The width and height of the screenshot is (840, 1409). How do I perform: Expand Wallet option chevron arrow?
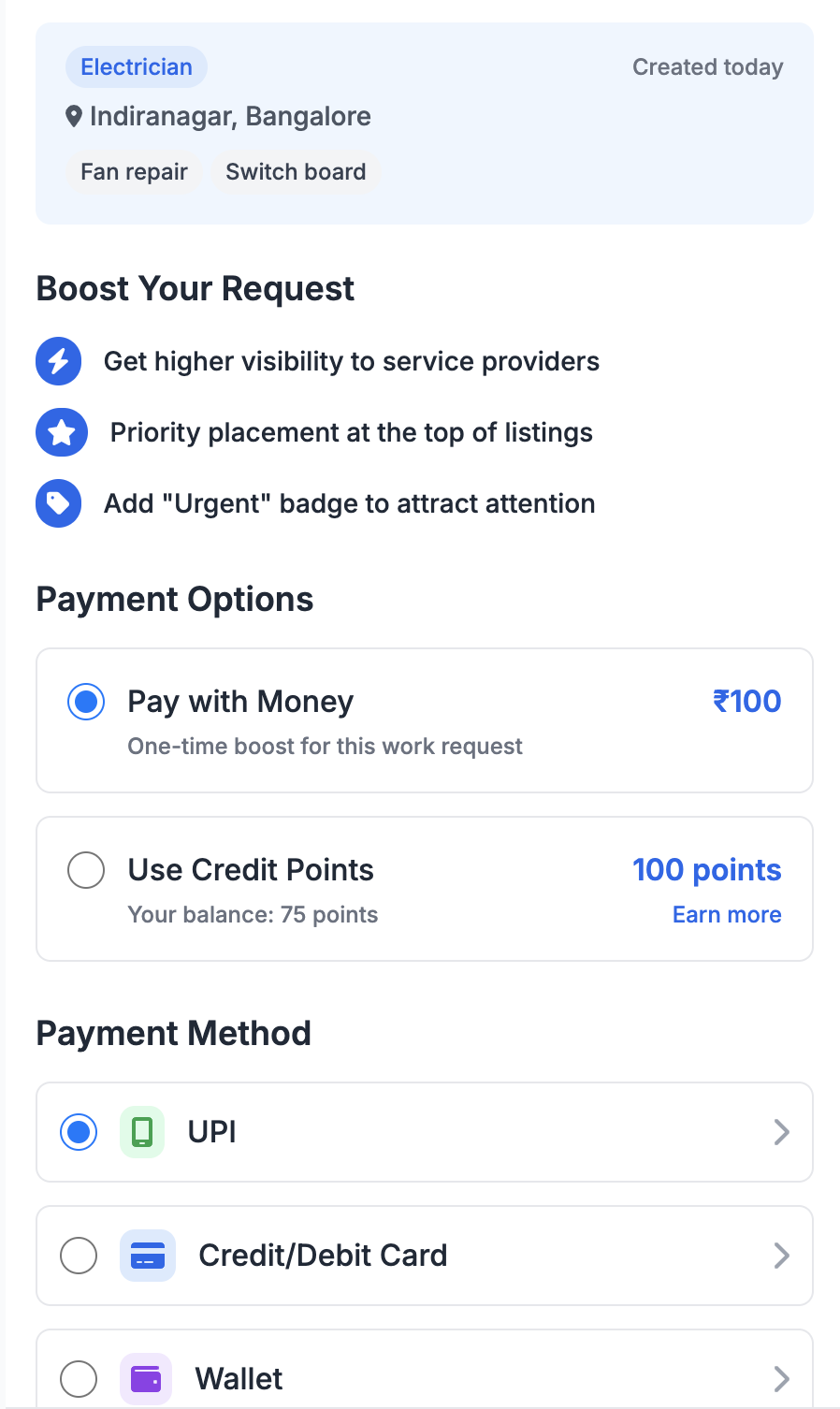(782, 1379)
